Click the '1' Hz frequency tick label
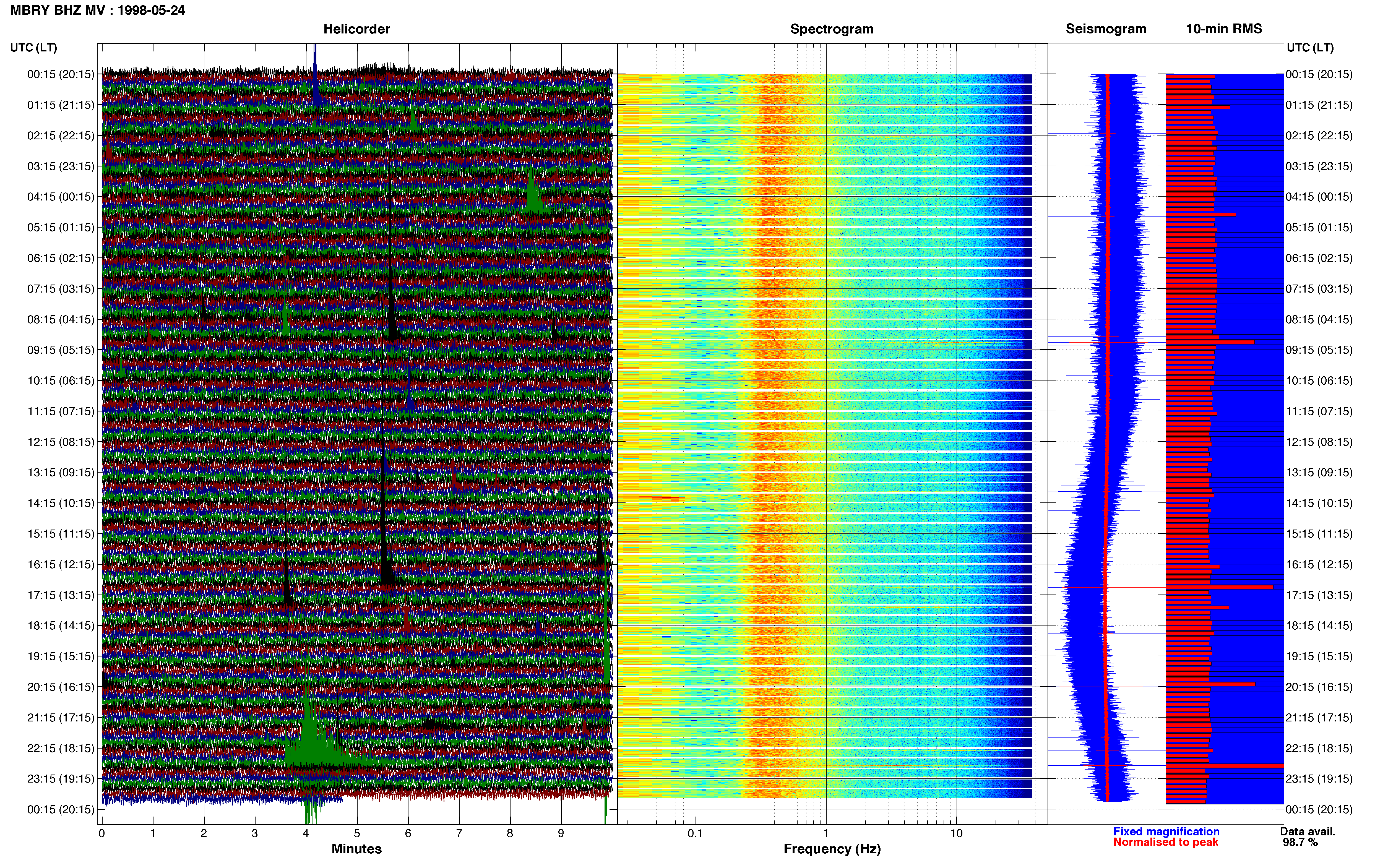The height and width of the screenshot is (868, 1388). [x=826, y=833]
